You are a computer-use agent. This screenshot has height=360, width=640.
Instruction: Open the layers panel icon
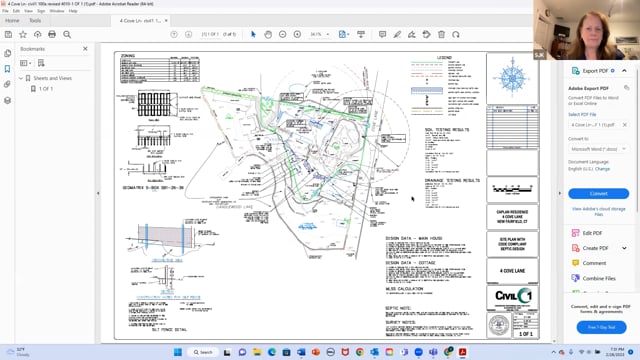pyautogui.click(x=7, y=100)
